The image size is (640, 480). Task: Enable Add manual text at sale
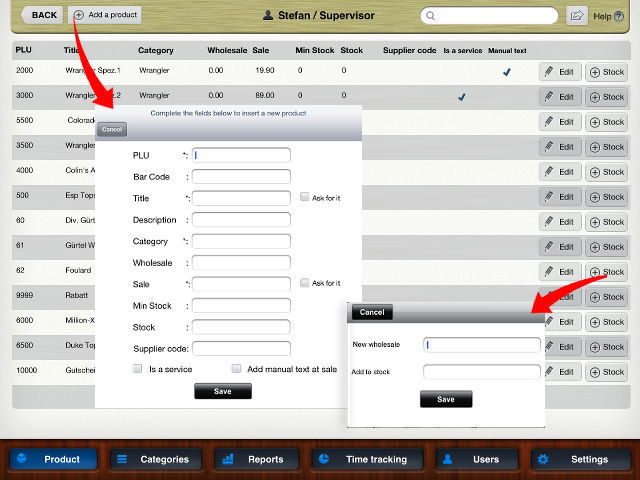coord(237,369)
